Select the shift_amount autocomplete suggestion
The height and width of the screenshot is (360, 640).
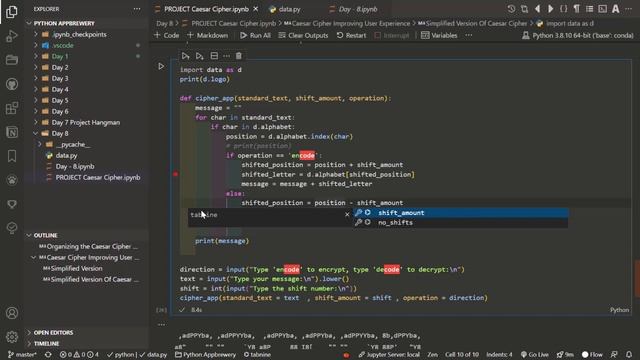tap(460, 213)
